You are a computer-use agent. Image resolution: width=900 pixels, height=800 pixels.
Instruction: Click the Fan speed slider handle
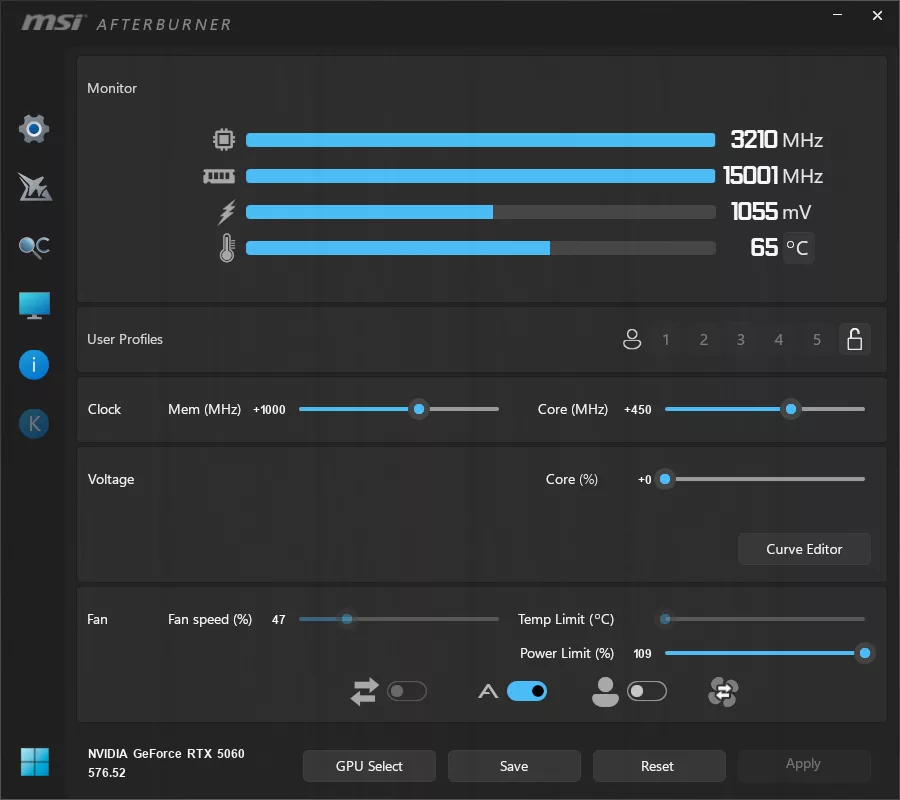347,619
